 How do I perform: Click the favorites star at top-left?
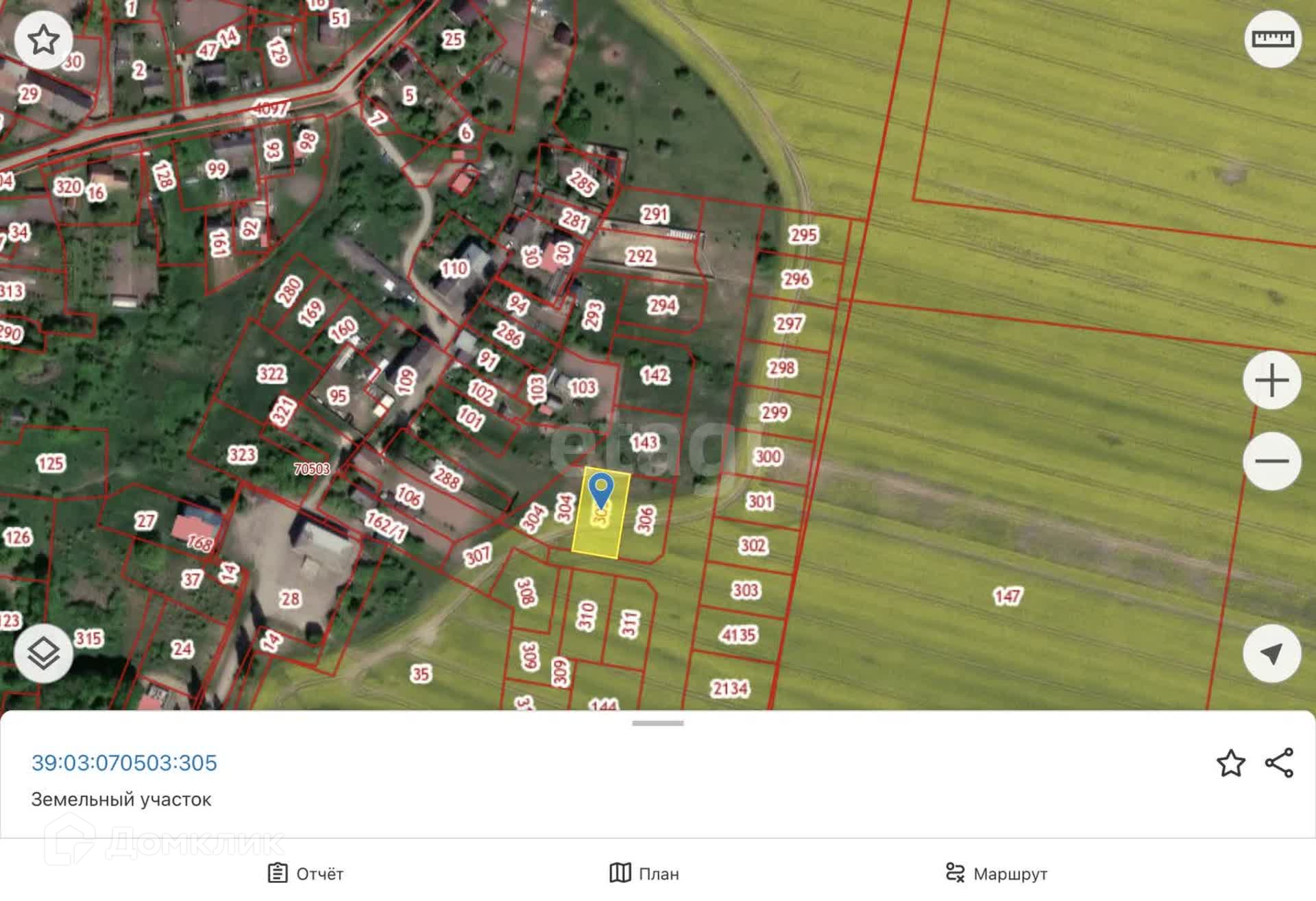point(43,39)
